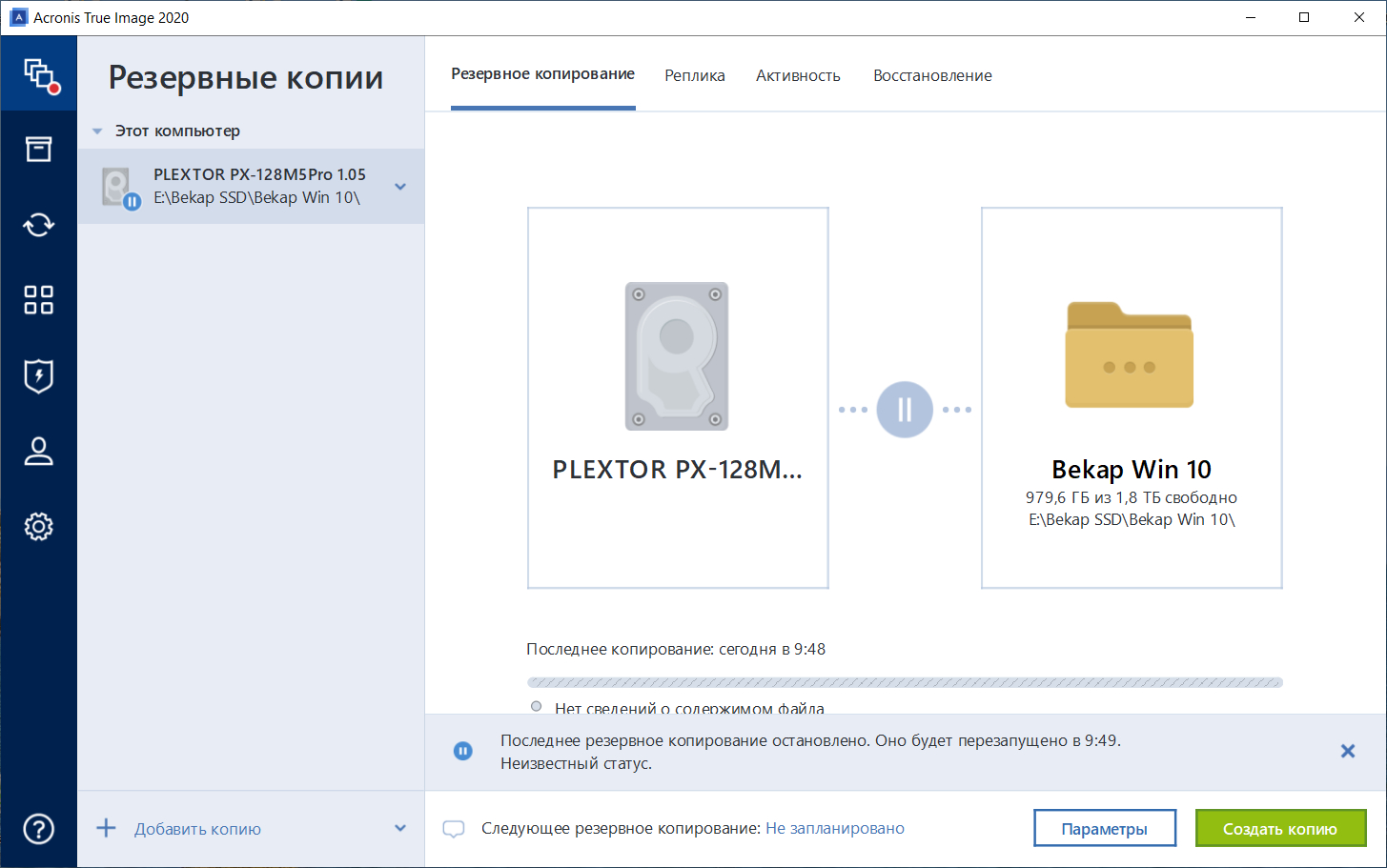Click the pause button between source and destination
The width and height of the screenshot is (1387, 868).
point(905,410)
